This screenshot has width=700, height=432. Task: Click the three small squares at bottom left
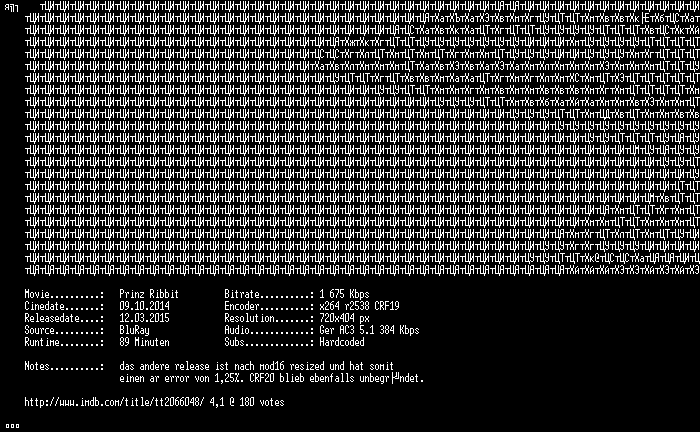tap(12, 426)
